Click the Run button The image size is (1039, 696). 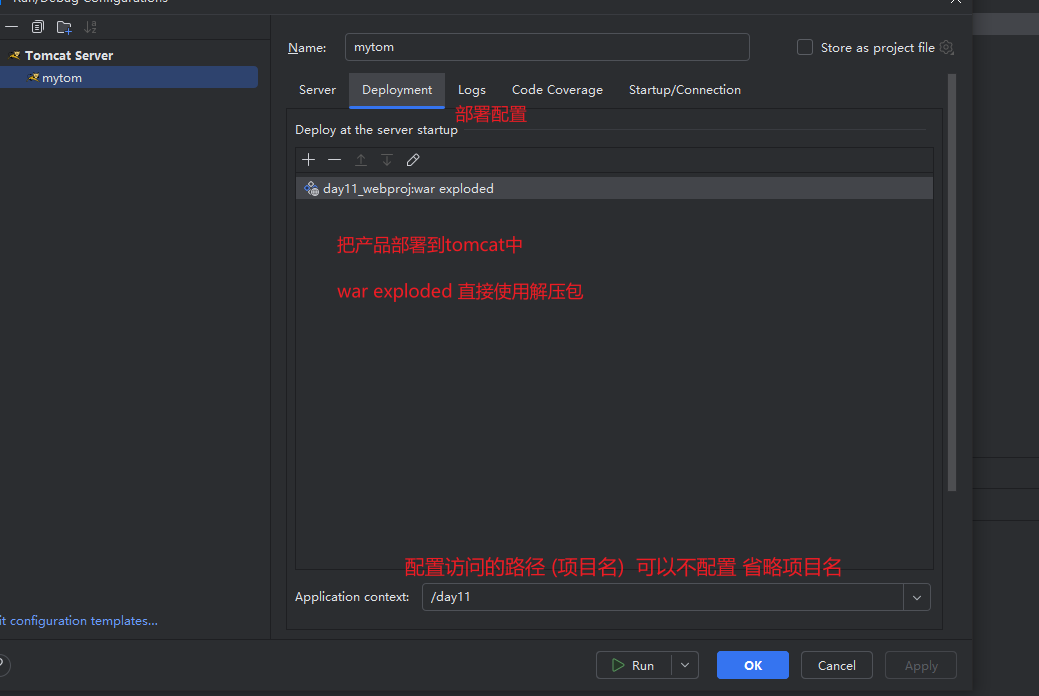[x=633, y=665]
